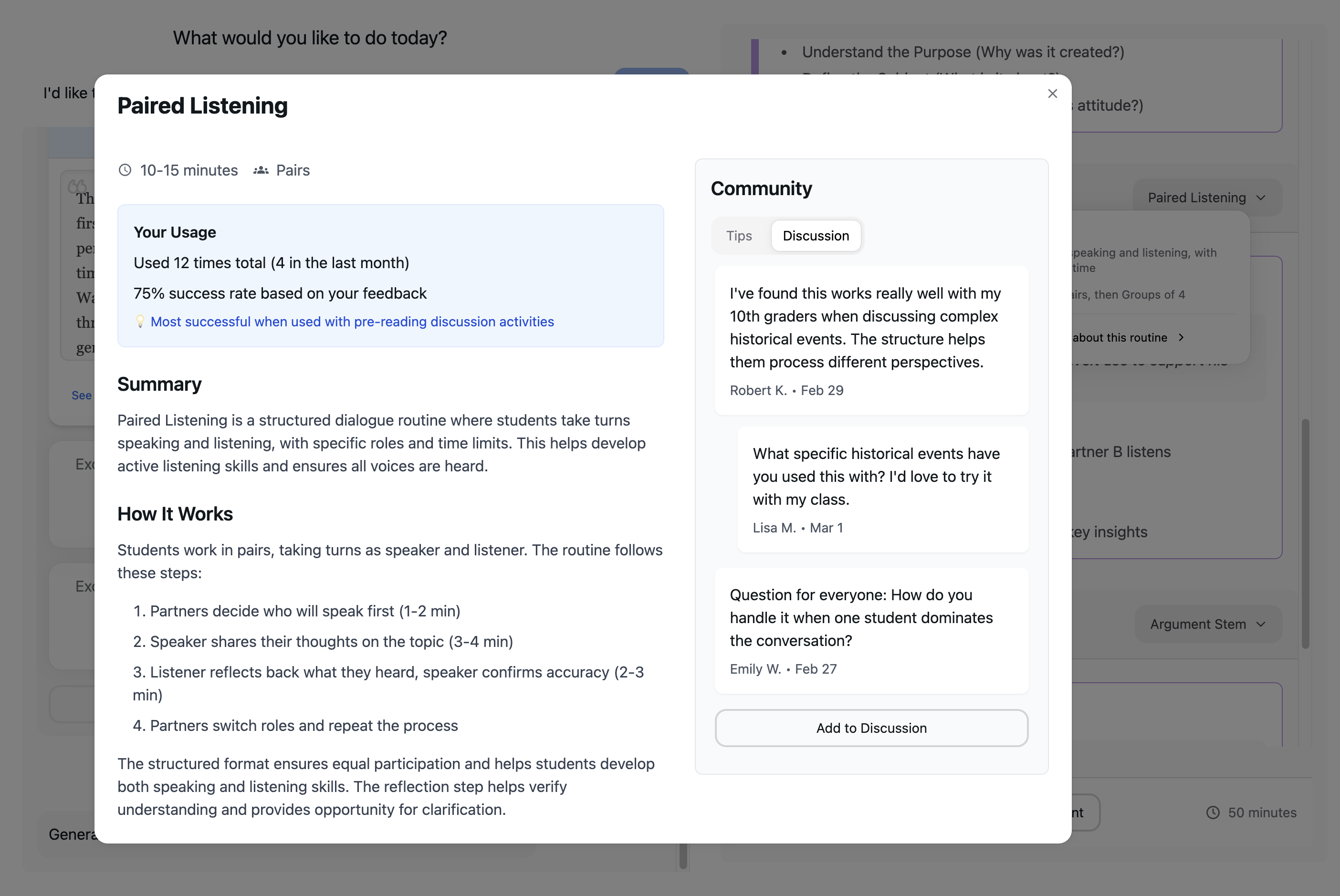Click the How It Works heading
This screenshot has height=896, width=1340.
pyautogui.click(x=175, y=514)
